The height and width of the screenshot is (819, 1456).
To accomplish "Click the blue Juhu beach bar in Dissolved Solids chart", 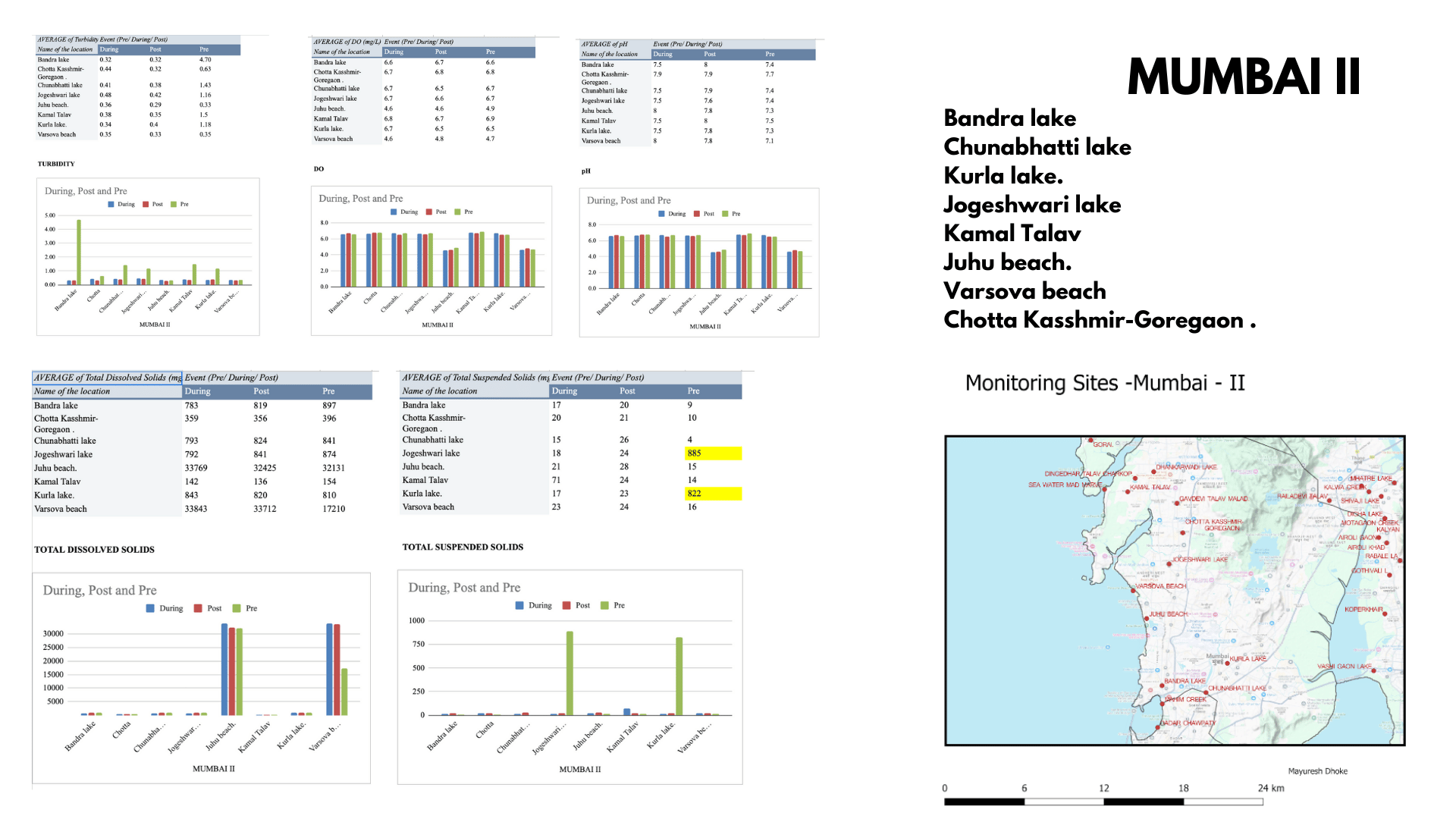I will (224, 670).
